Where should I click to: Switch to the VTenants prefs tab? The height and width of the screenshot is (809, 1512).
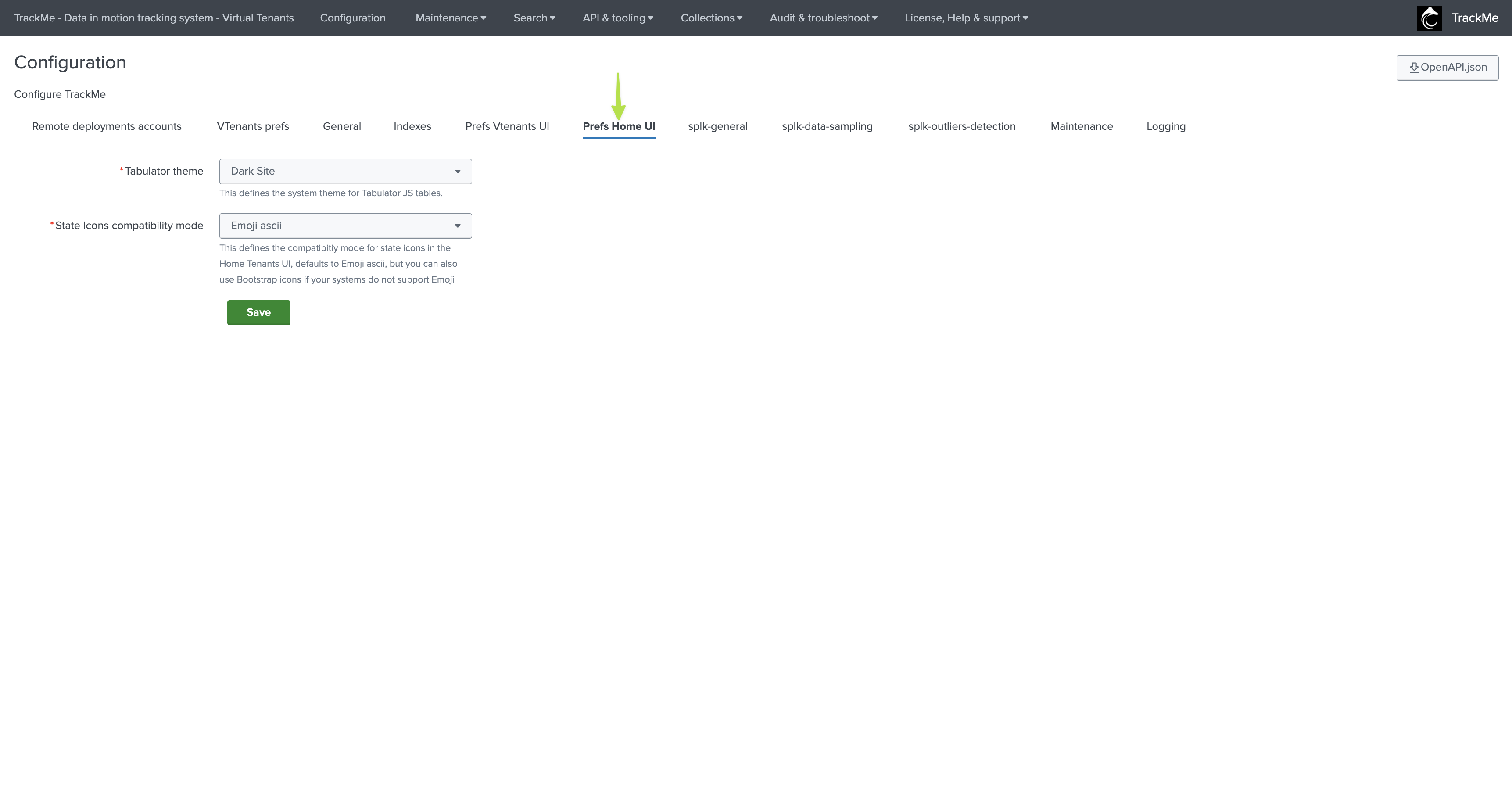click(253, 126)
